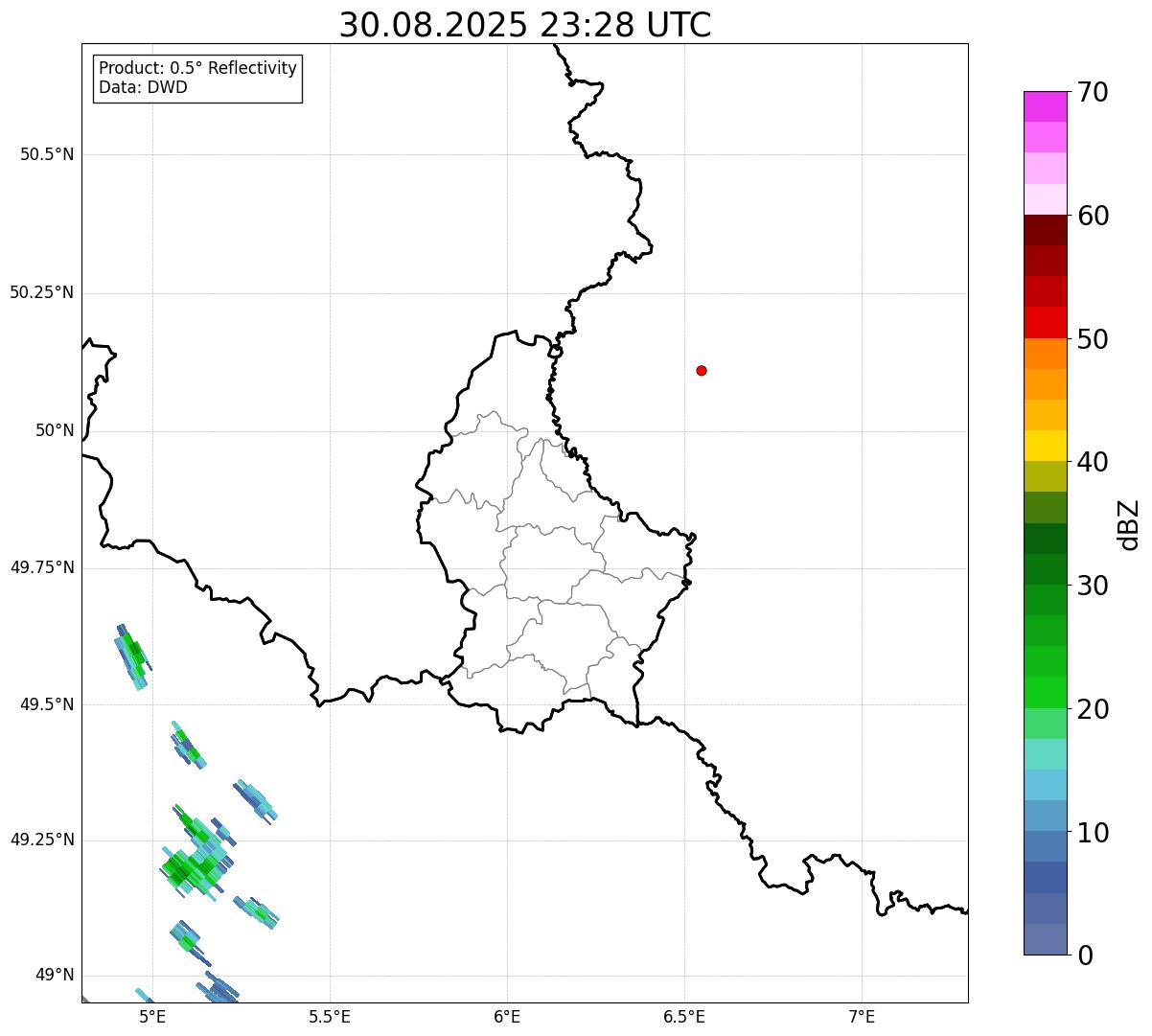This screenshot has height=1036, width=1152.
Task: Click the colorbar "10" tick label
Action: pos(1094,833)
